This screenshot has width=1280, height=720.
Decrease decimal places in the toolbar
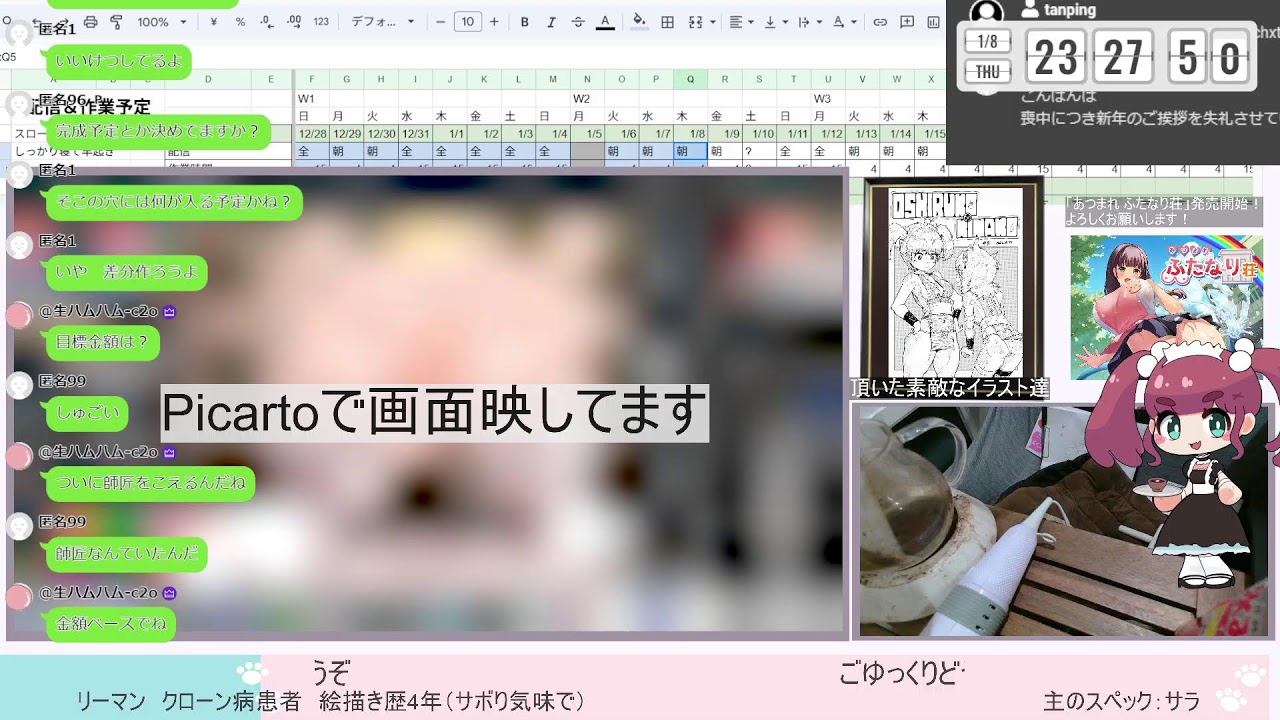[267, 22]
